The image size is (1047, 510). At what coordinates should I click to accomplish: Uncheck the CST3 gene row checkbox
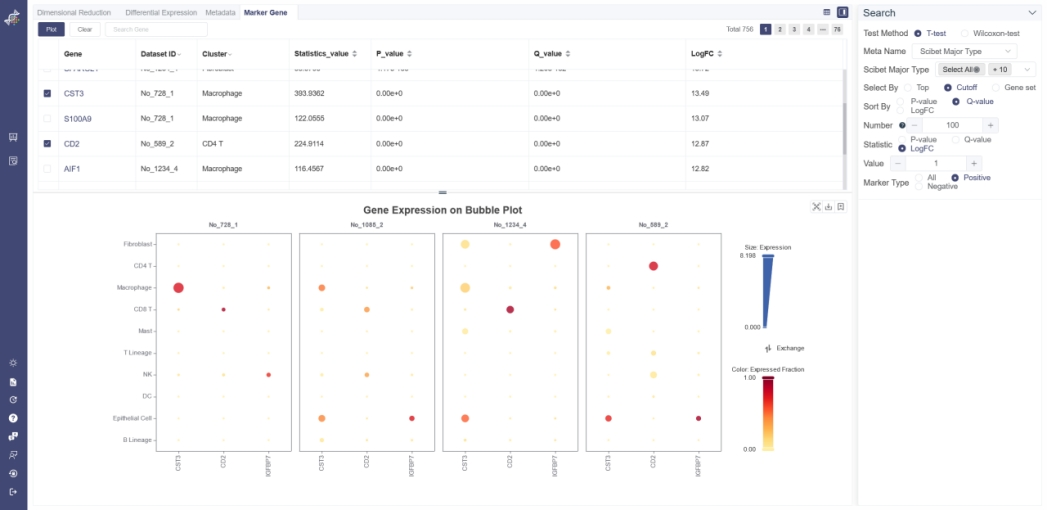pos(47,93)
